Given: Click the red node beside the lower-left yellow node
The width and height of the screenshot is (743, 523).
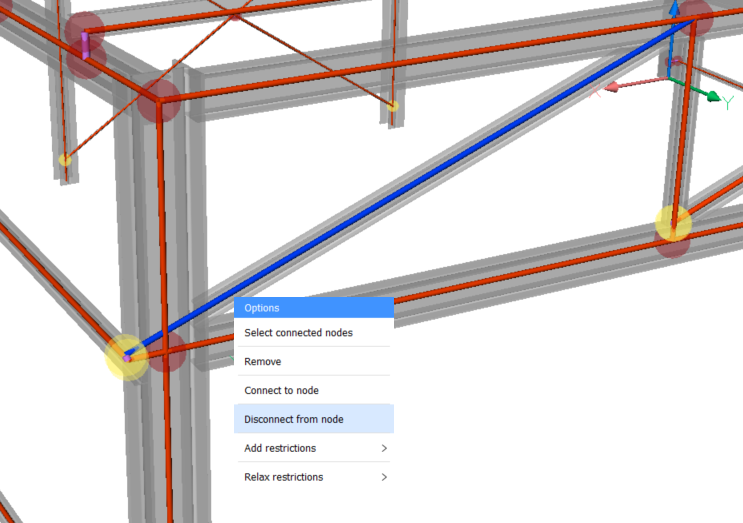Looking at the screenshot, I should click(166, 352).
